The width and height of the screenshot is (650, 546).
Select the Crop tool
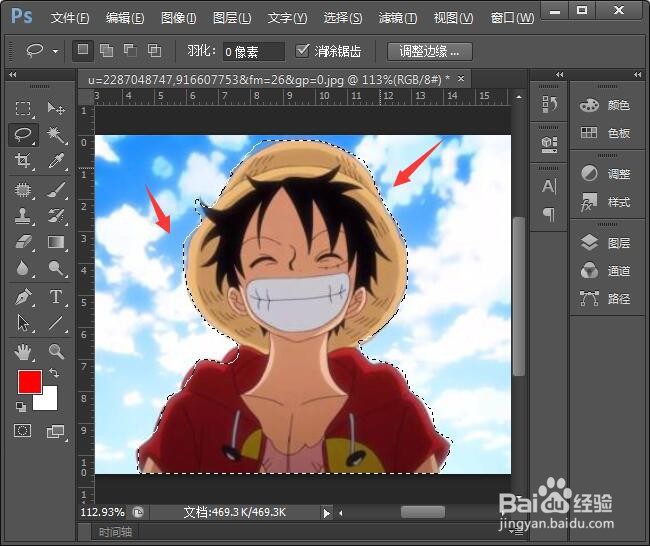[23, 160]
